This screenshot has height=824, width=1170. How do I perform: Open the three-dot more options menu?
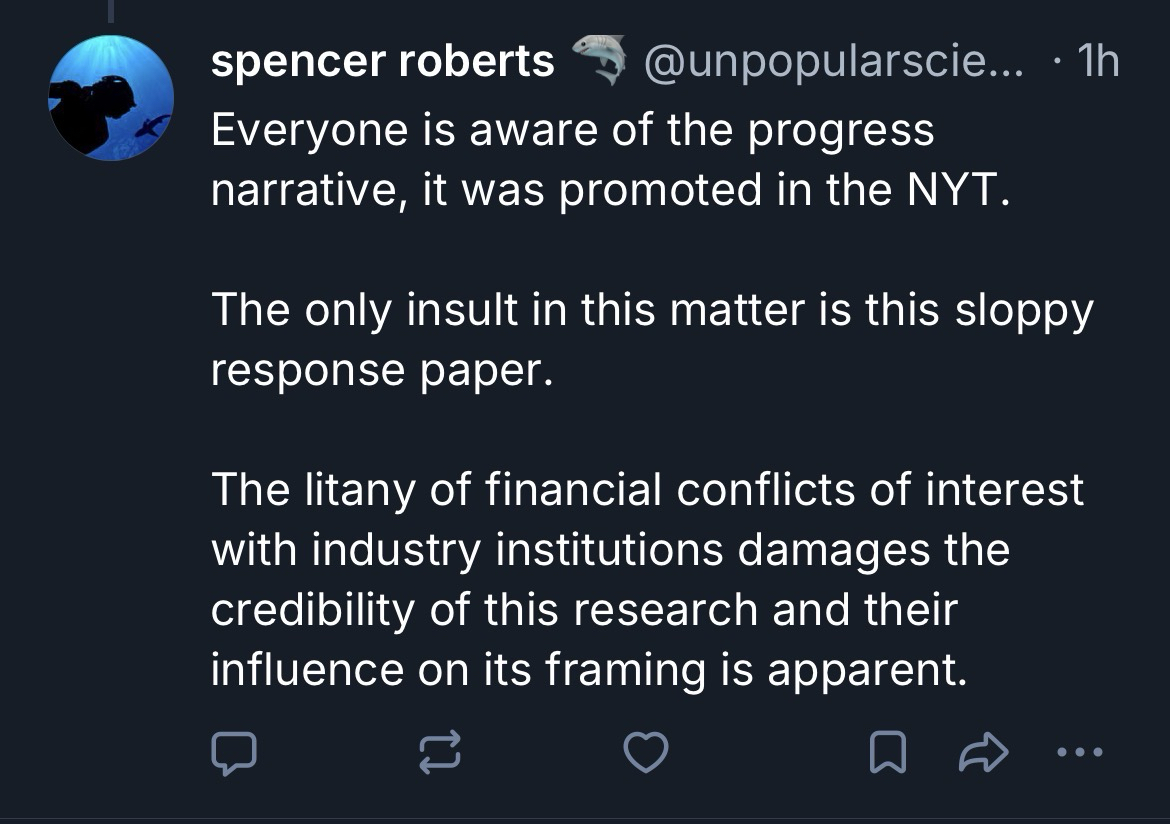click(x=1078, y=753)
